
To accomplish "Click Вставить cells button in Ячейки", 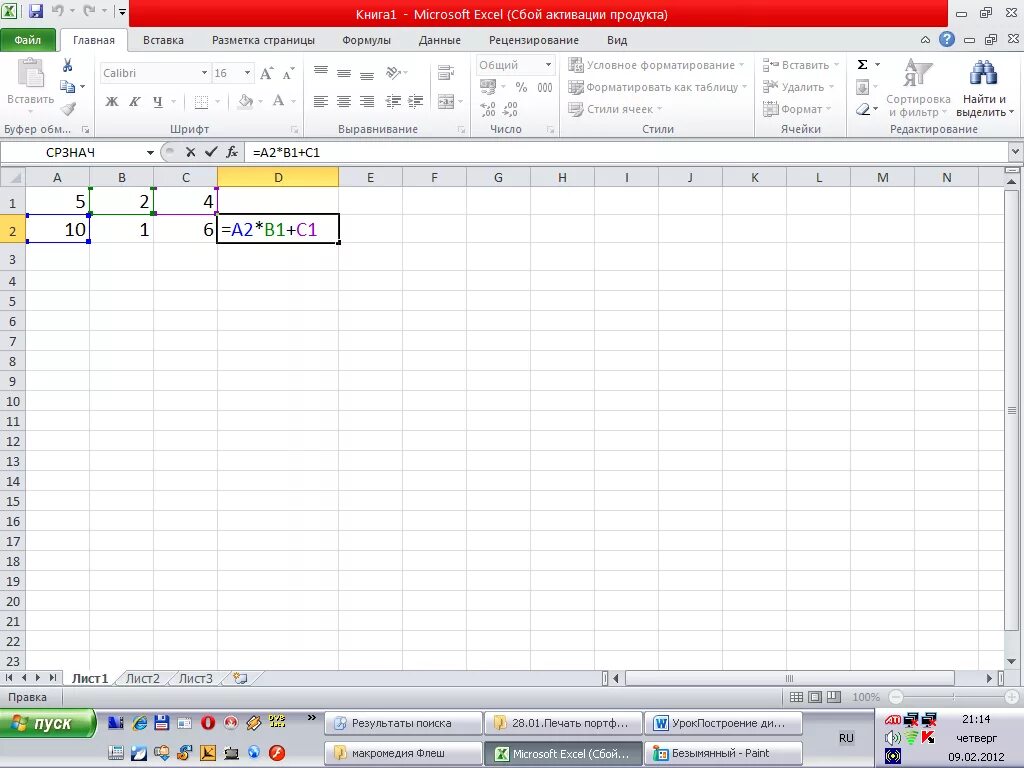I will pos(801,65).
